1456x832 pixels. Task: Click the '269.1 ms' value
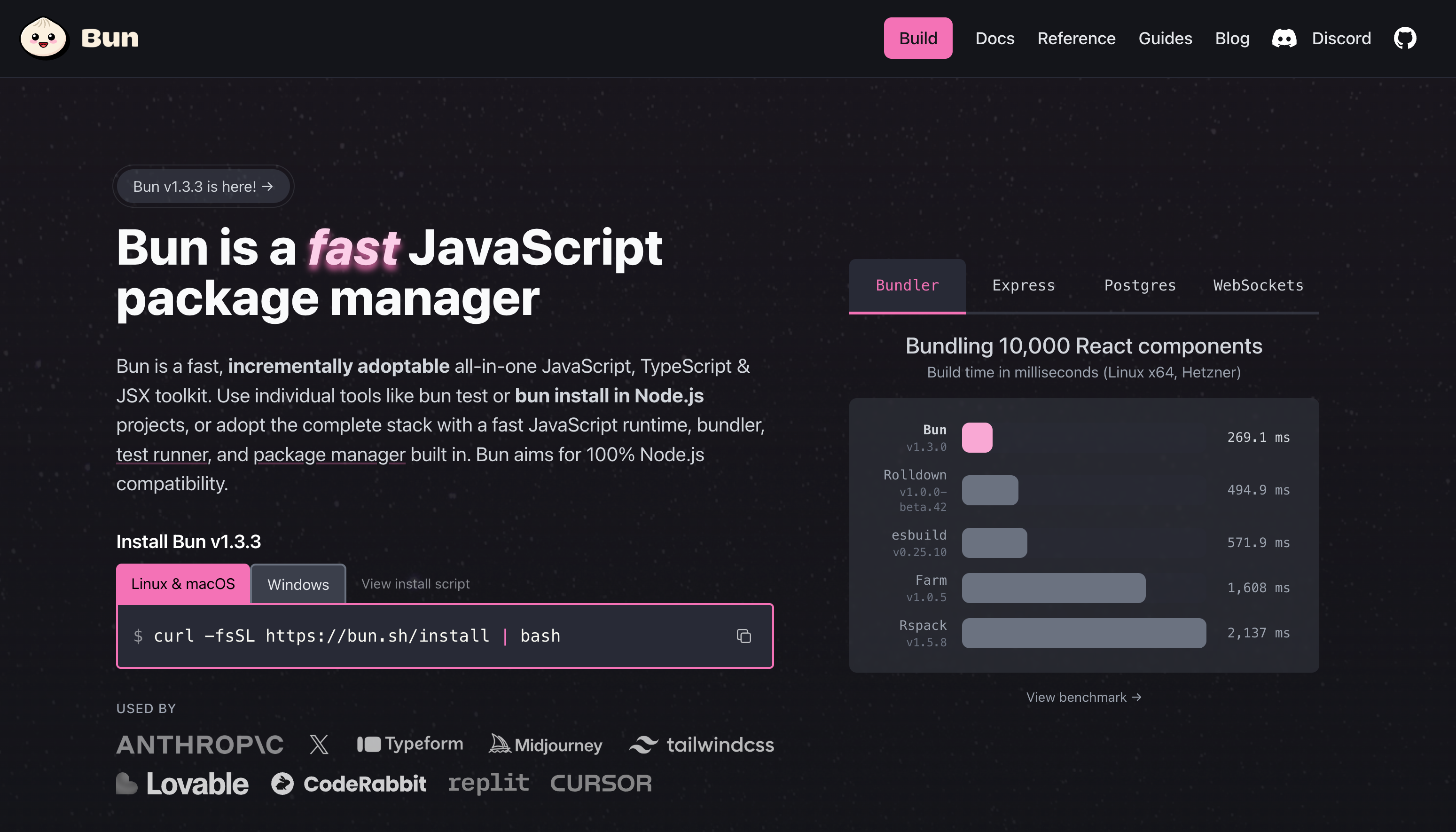[x=1258, y=438]
